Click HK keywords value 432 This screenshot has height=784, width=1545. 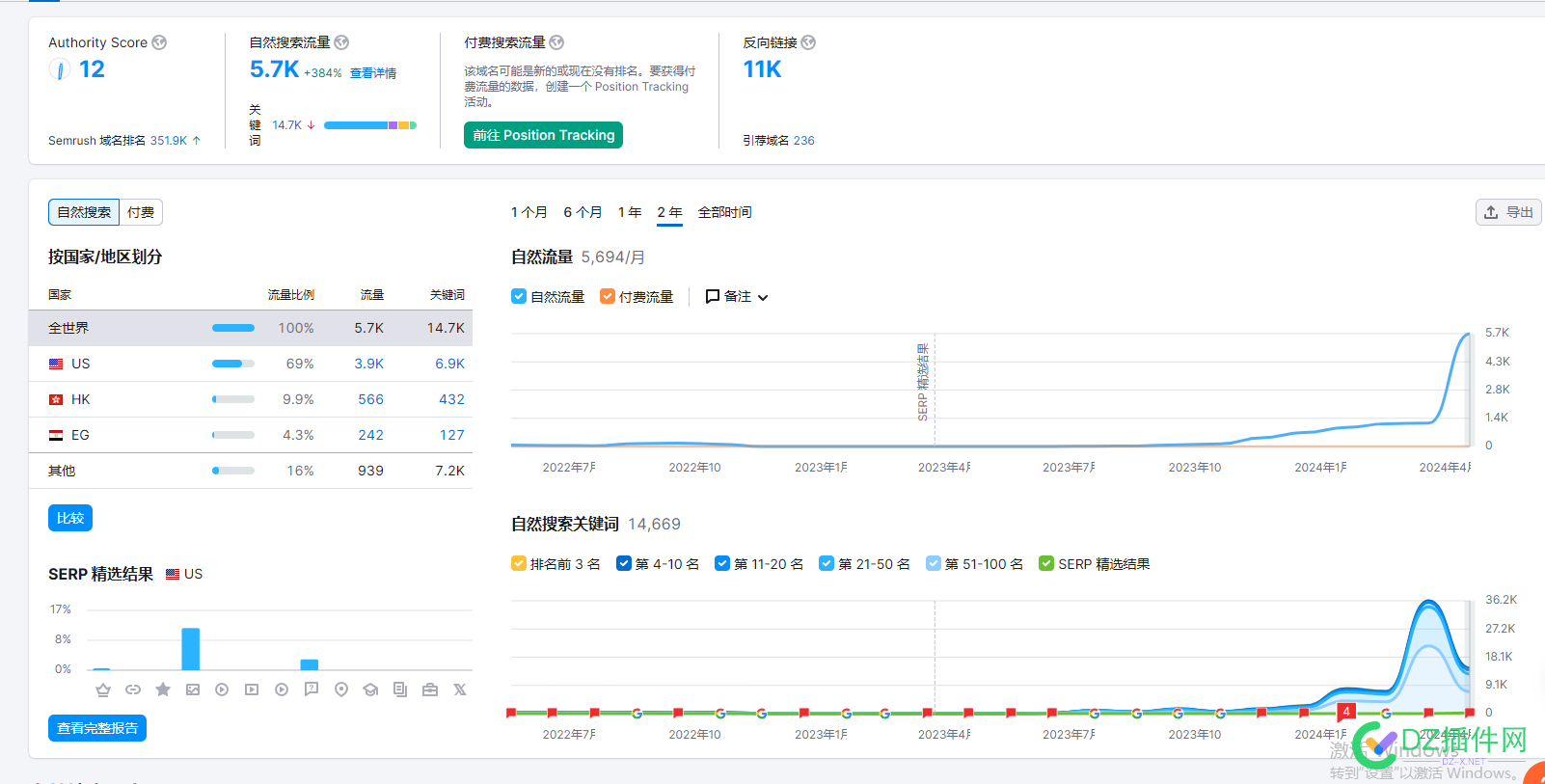[452, 399]
